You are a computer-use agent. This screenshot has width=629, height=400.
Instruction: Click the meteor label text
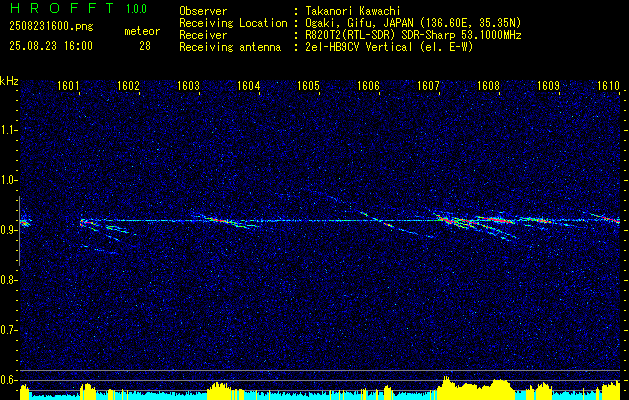point(142,31)
